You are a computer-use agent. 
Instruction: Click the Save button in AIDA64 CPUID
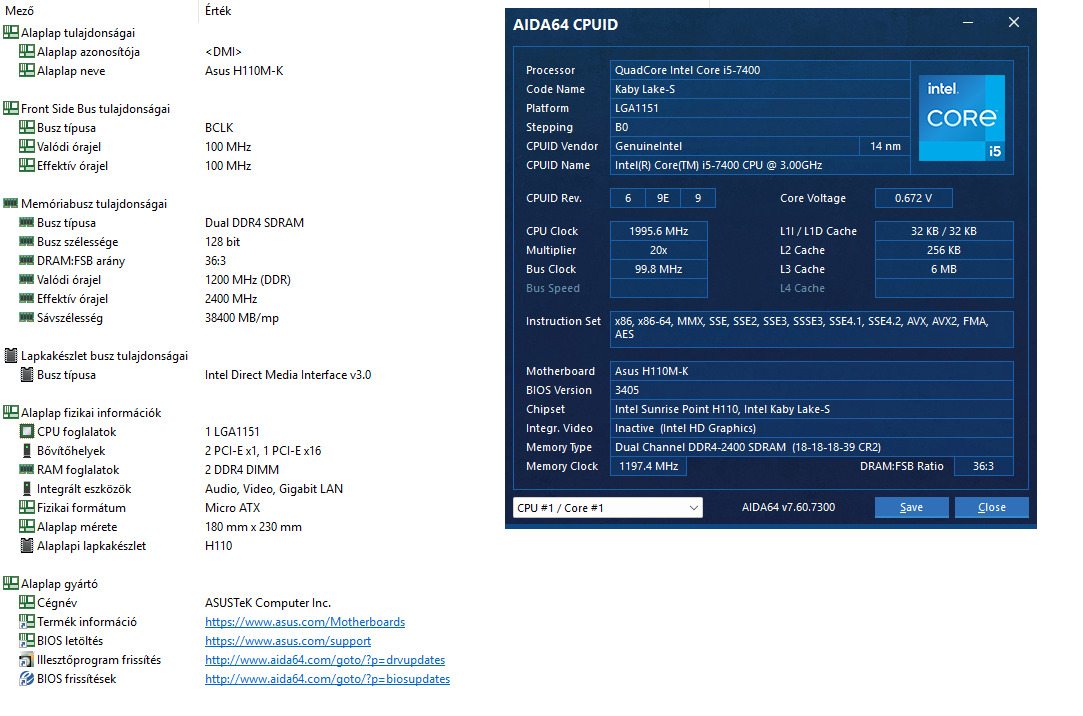point(911,507)
